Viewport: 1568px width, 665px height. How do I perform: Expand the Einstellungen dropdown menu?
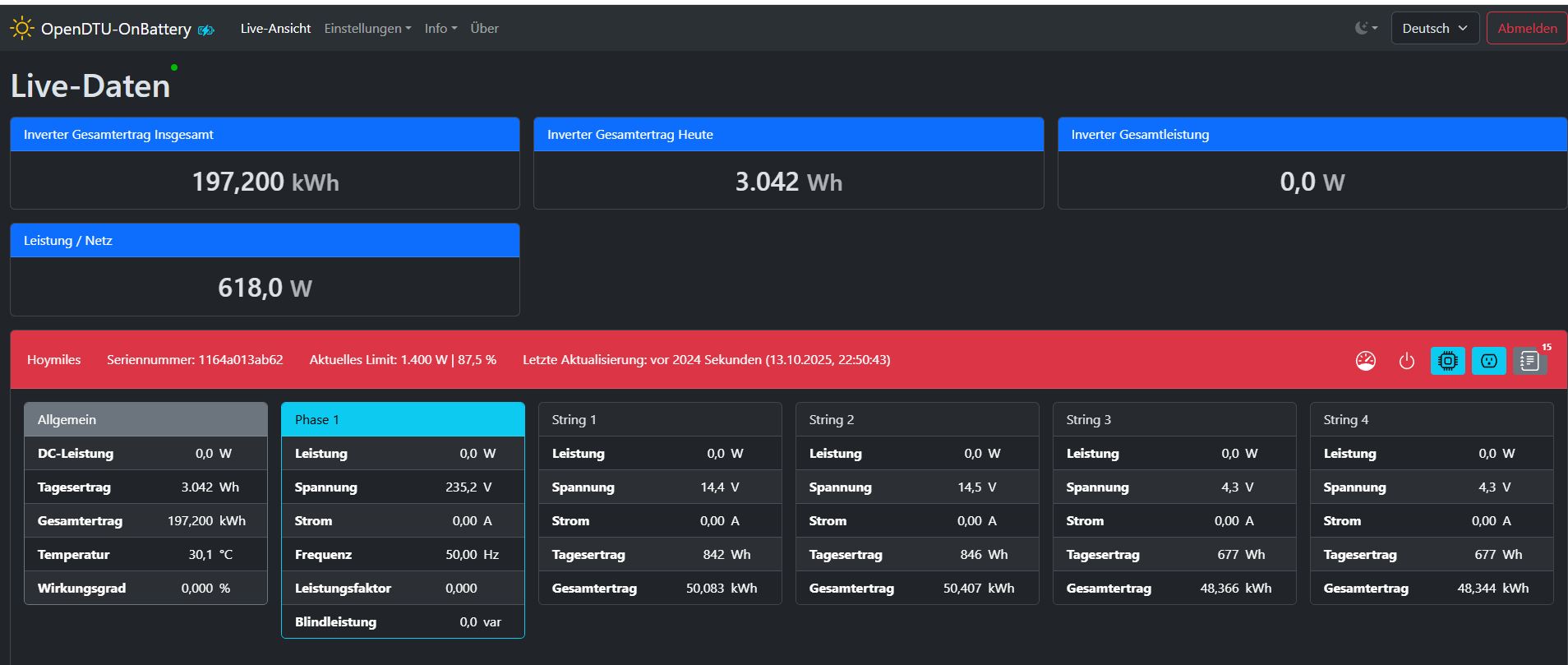click(367, 29)
